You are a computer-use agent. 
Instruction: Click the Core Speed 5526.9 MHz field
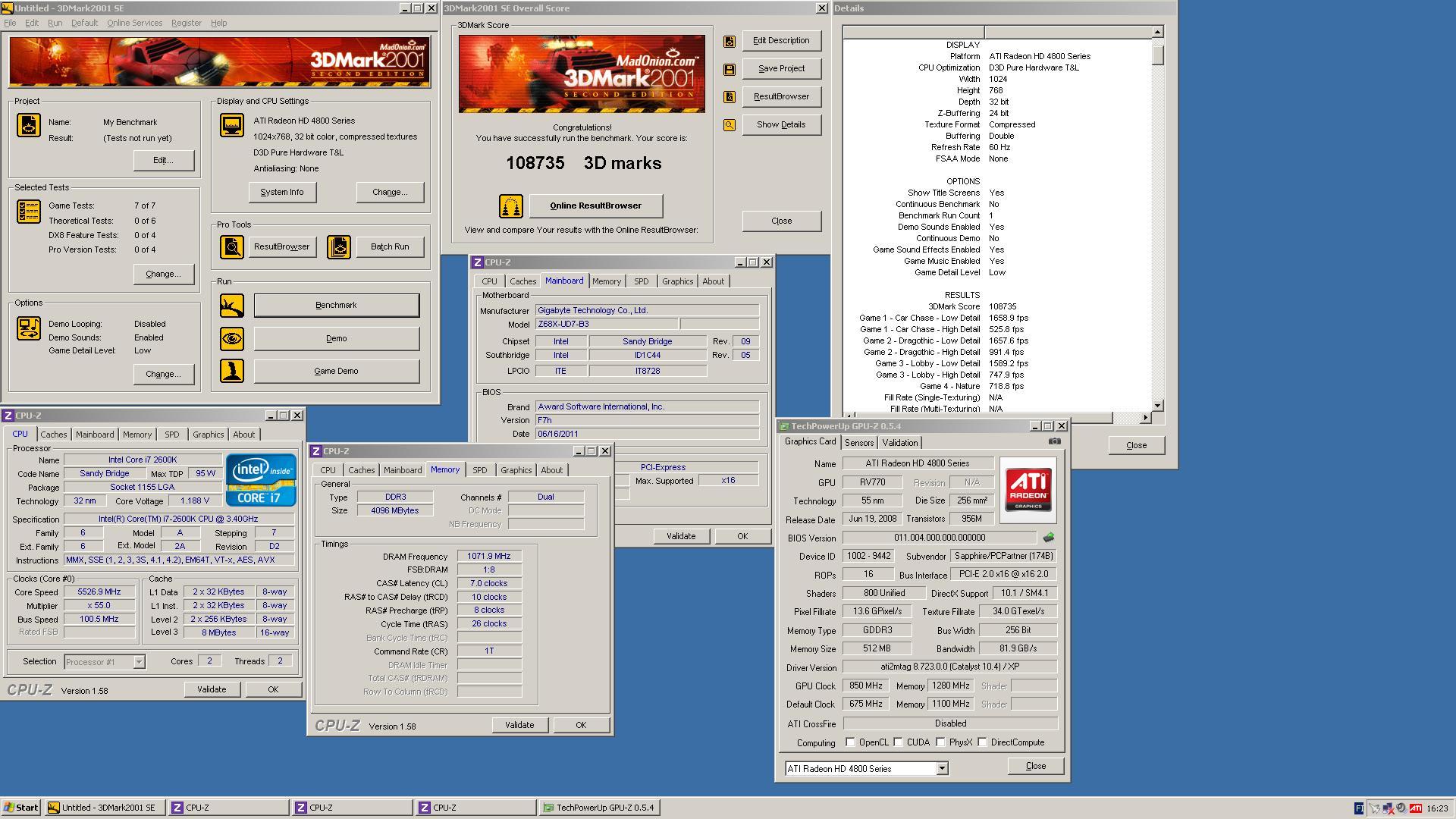click(x=99, y=592)
